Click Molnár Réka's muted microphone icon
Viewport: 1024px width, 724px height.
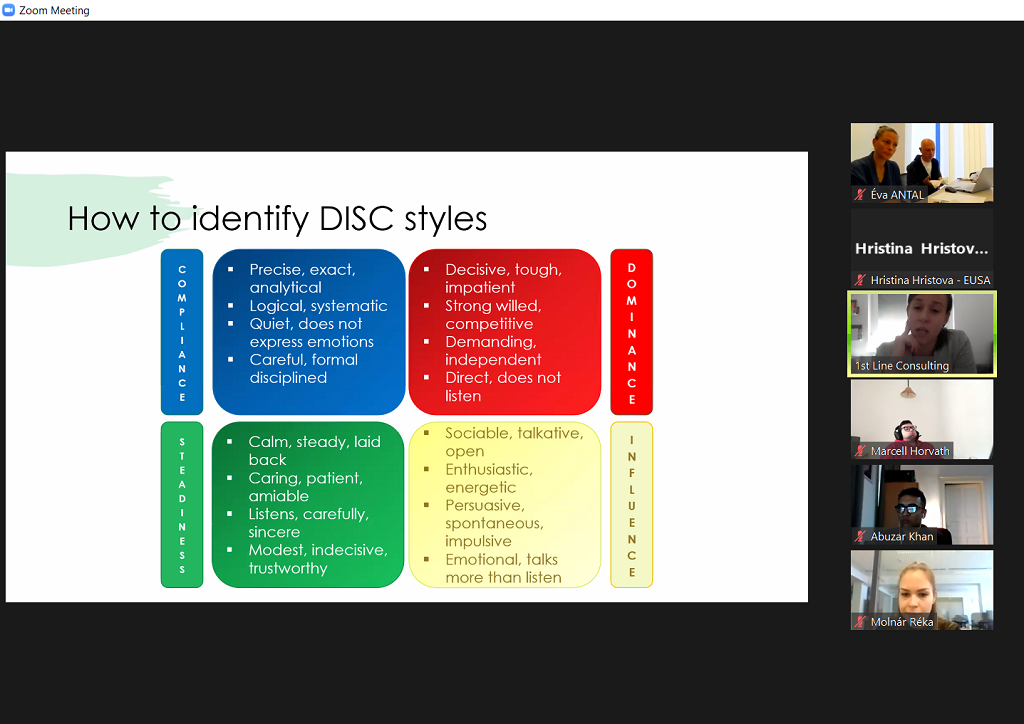860,622
